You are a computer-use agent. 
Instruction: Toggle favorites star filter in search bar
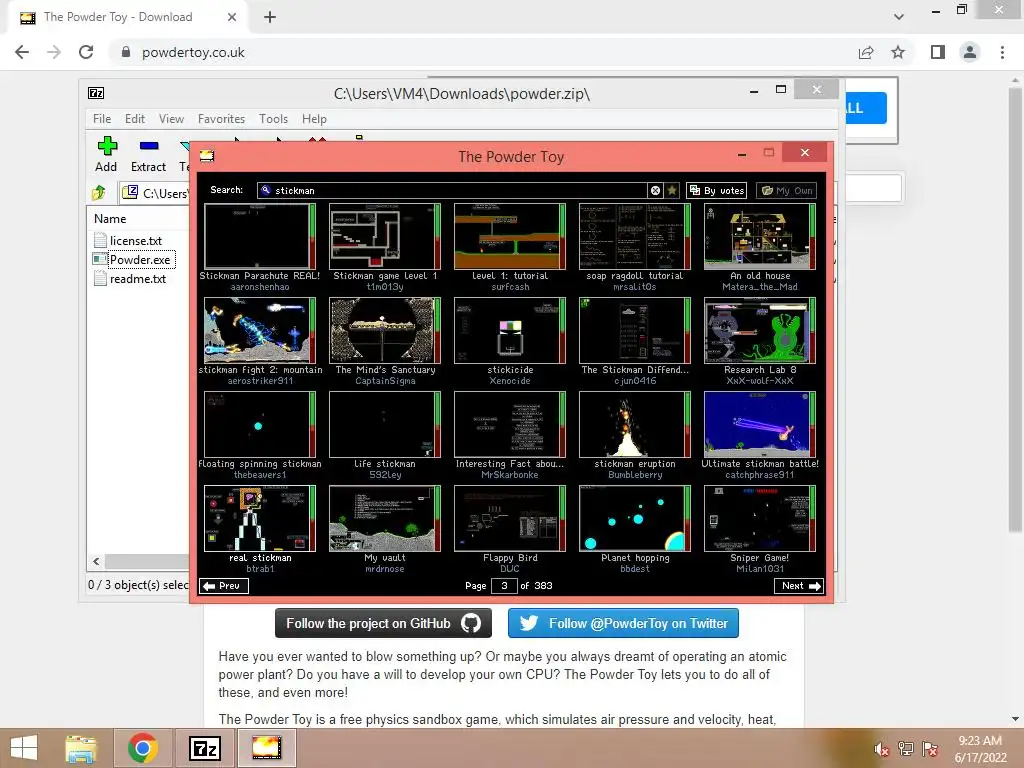click(672, 190)
